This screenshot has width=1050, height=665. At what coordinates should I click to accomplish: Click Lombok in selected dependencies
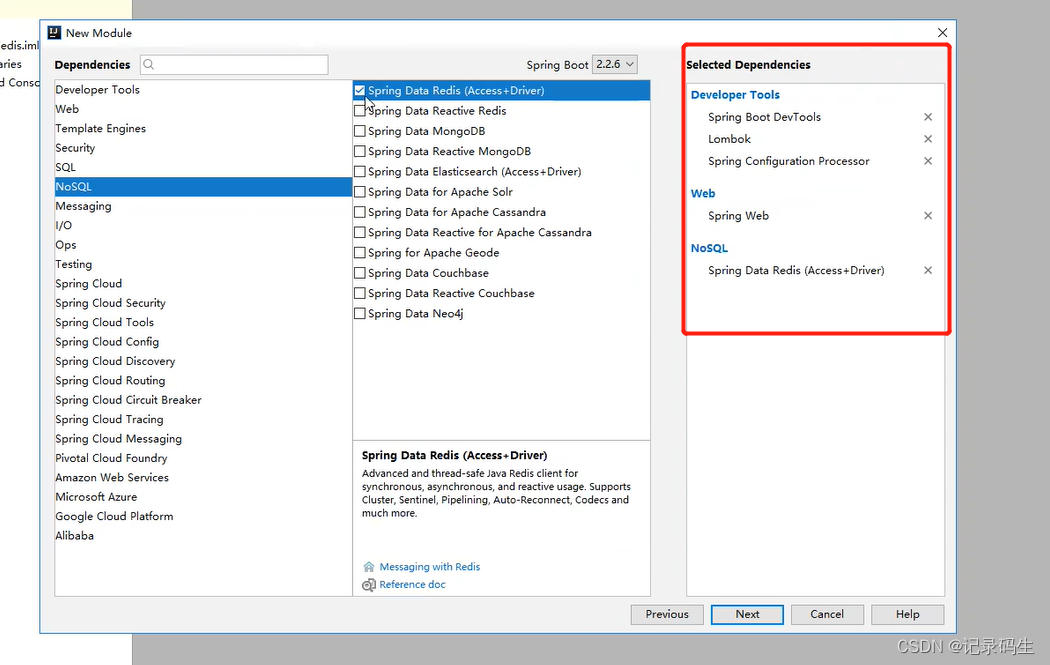(x=729, y=139)
